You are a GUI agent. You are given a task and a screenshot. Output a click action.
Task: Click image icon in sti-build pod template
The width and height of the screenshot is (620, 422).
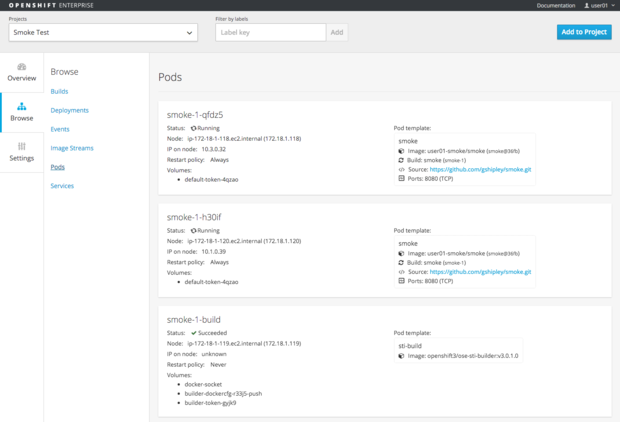[x=402, y=355]
